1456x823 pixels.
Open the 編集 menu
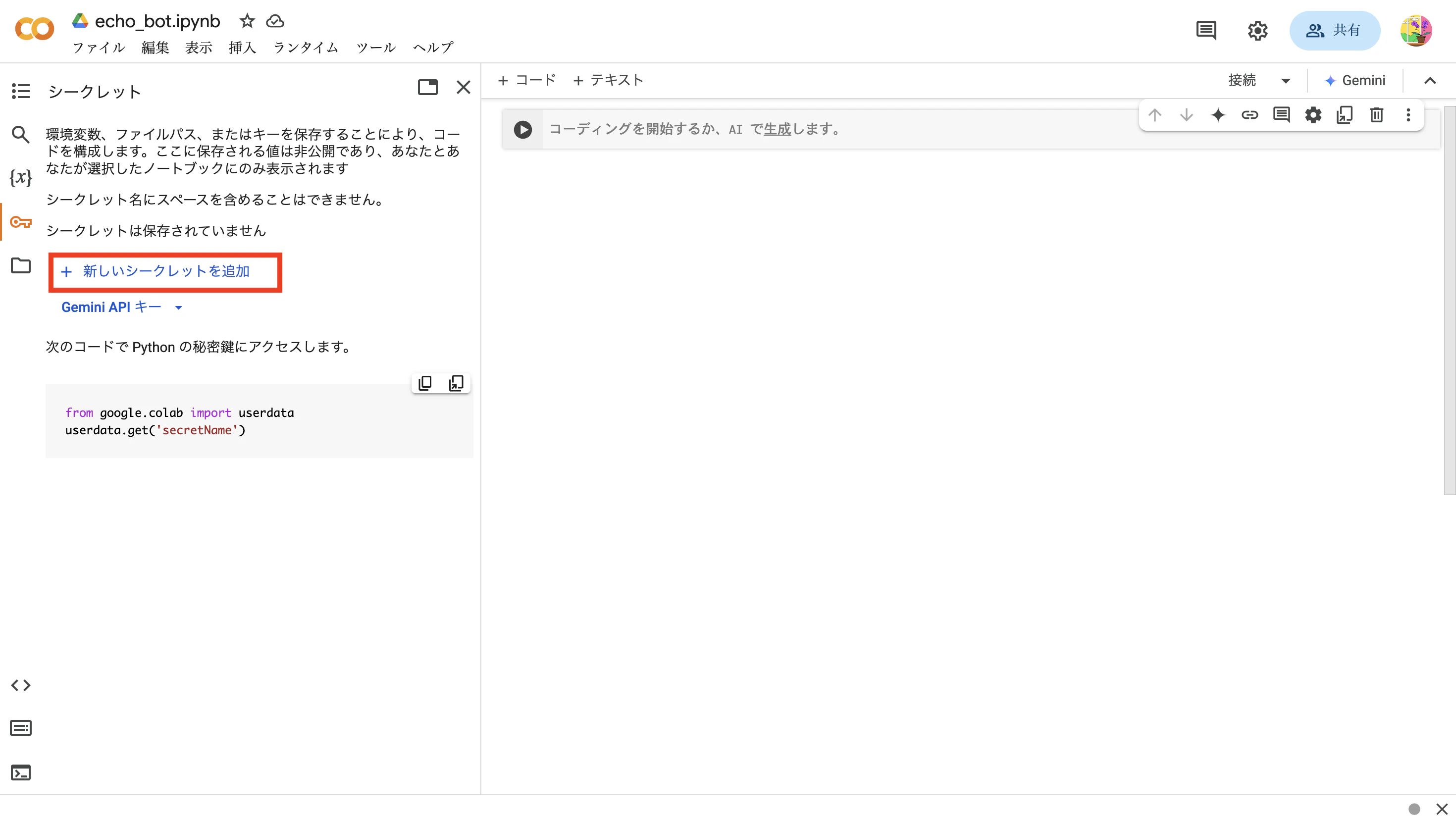[x=156, y=48]
